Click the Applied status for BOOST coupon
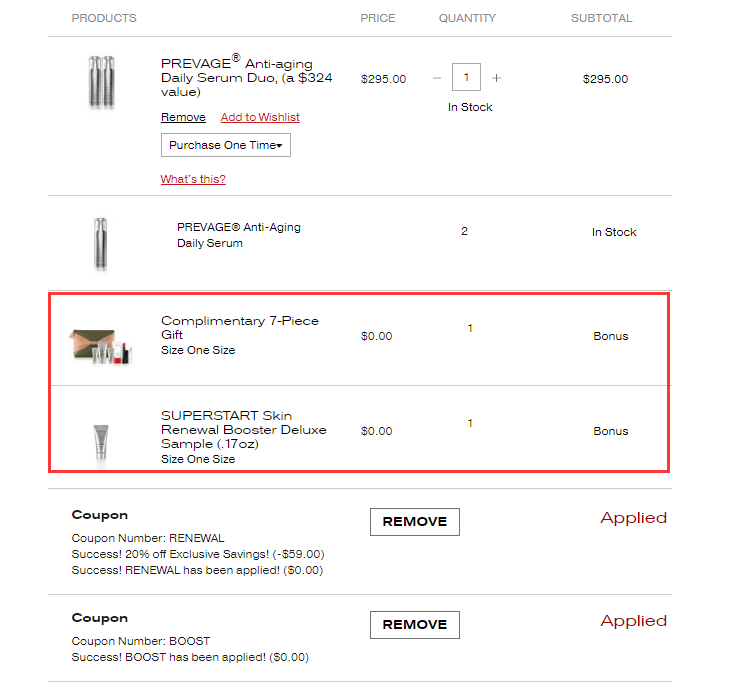 point(633,621)
